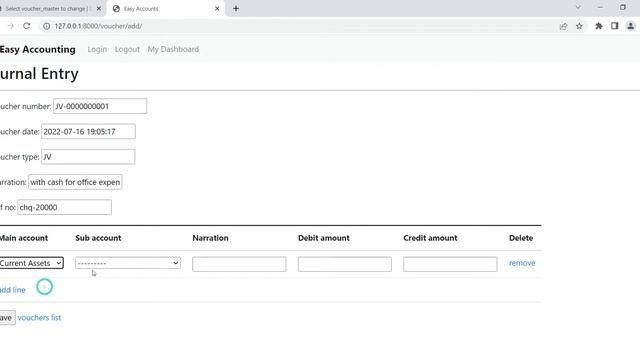This screenshot has width=640, height=360.
Task: Focus the Voucher type field
Action: point(88,157)
